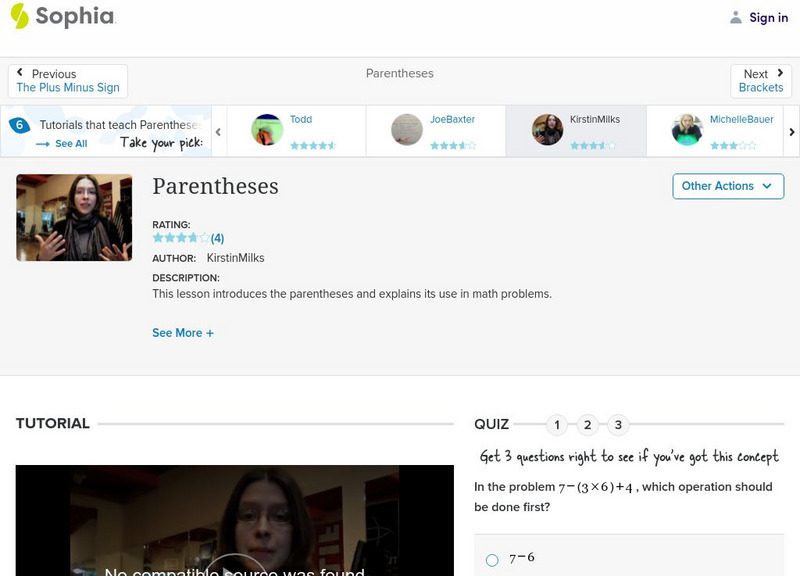Click the large Parentheses tutorial thumbnail
Screen dimensions: 800x576
coord(74,218)
